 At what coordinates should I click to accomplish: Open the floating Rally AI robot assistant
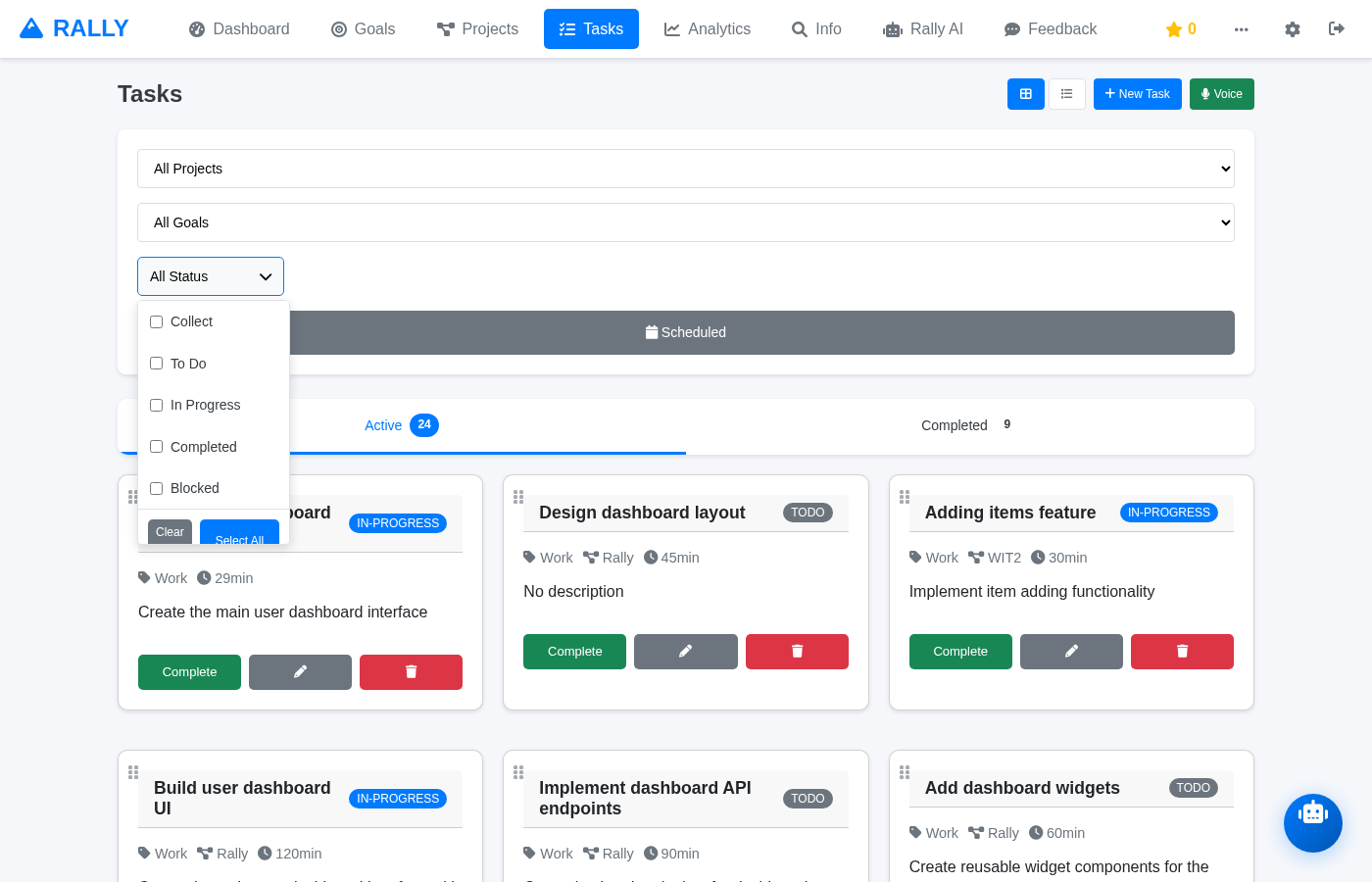coord(1312,822)
